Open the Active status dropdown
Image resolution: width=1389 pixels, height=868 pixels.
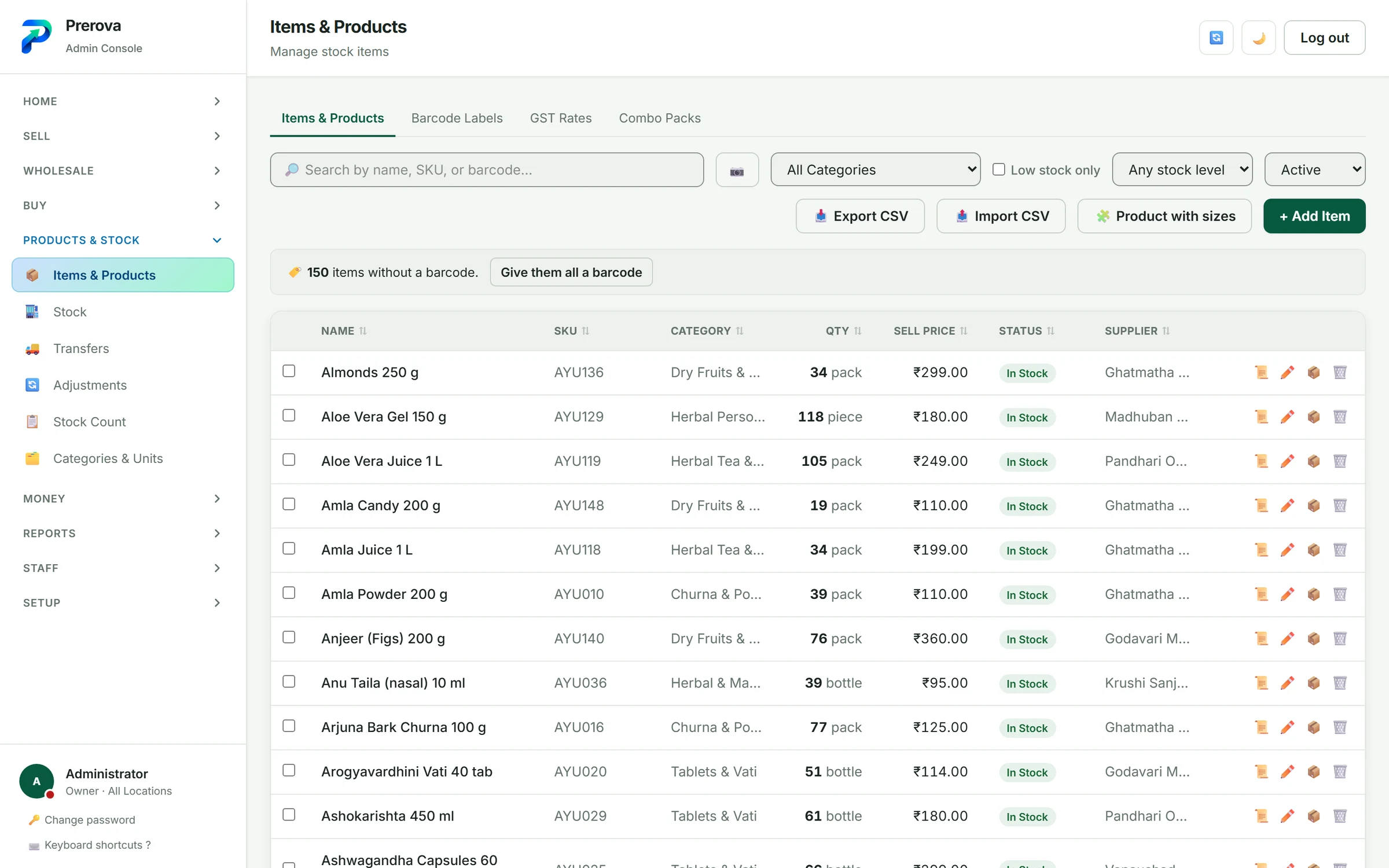tap(1314, 170)
